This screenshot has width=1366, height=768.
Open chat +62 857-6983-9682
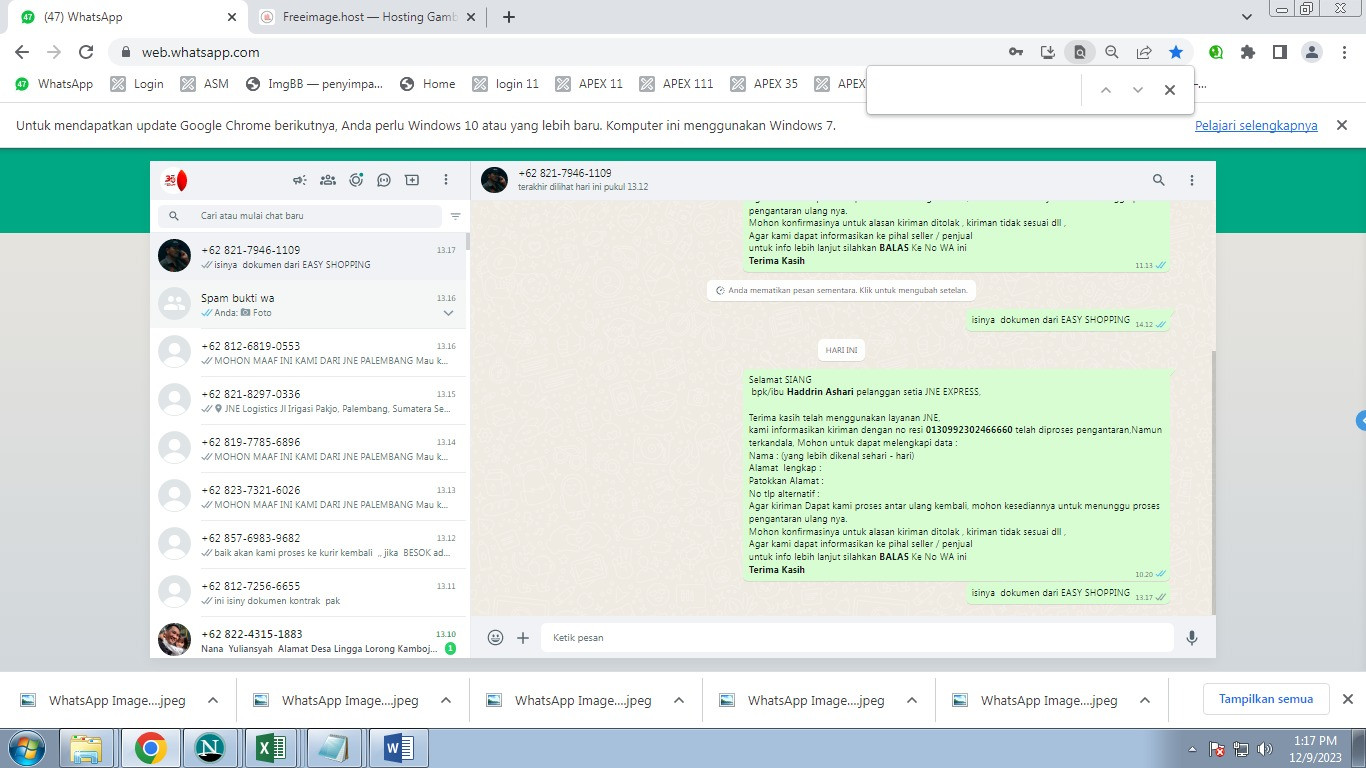tap(309, 545)
